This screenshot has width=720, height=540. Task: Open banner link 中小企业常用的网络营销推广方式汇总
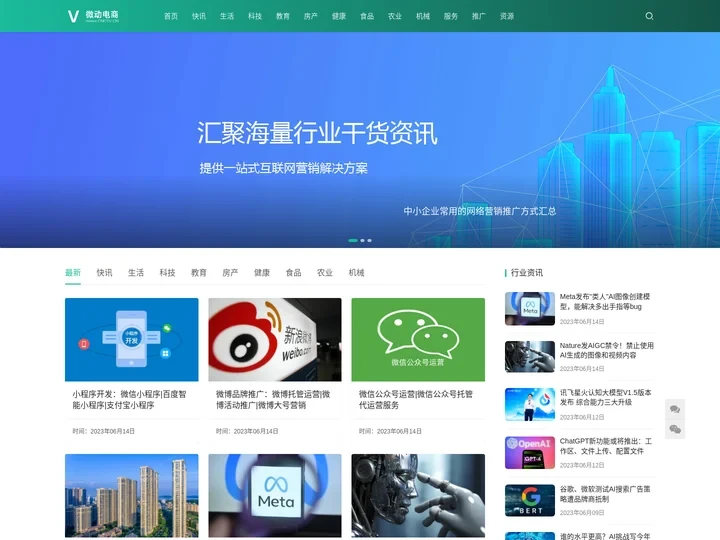click(480, 211)
